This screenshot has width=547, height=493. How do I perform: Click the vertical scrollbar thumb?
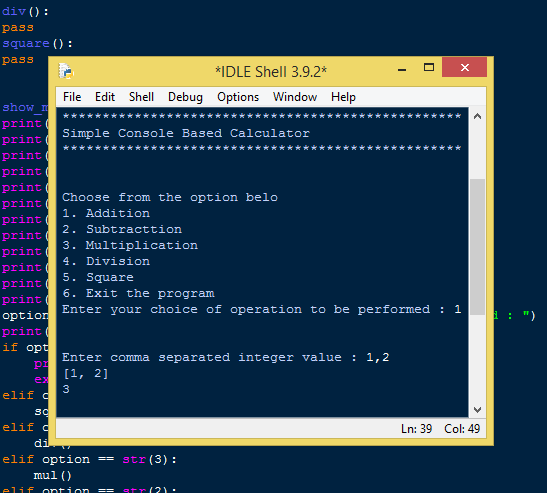point(477,247)
